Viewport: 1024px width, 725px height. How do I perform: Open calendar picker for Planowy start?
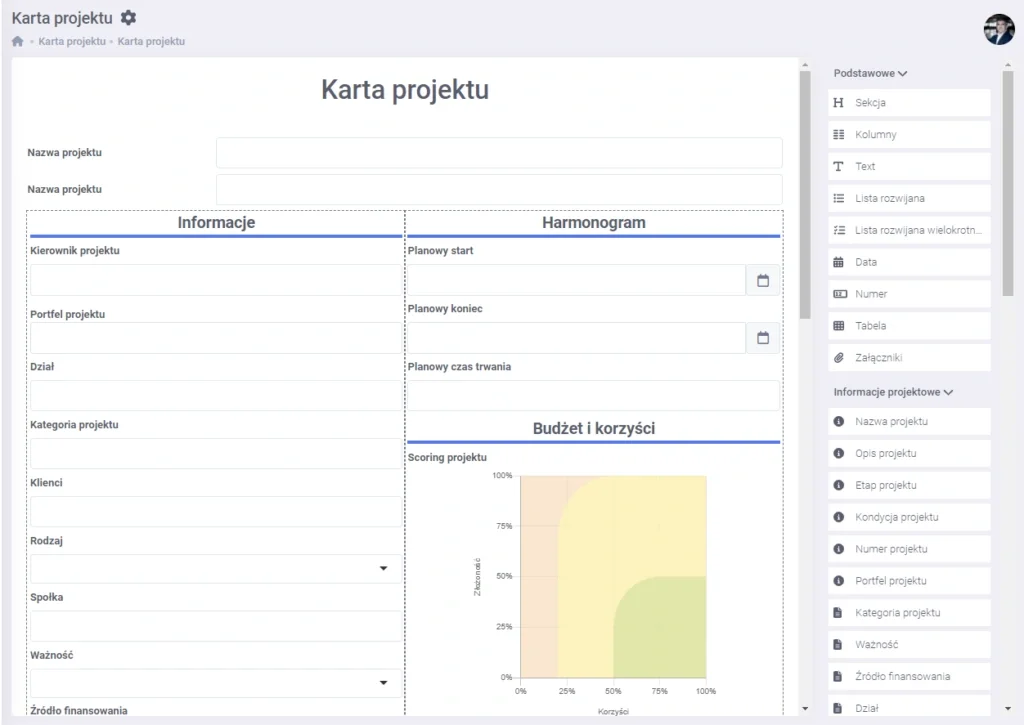point(762,281)
